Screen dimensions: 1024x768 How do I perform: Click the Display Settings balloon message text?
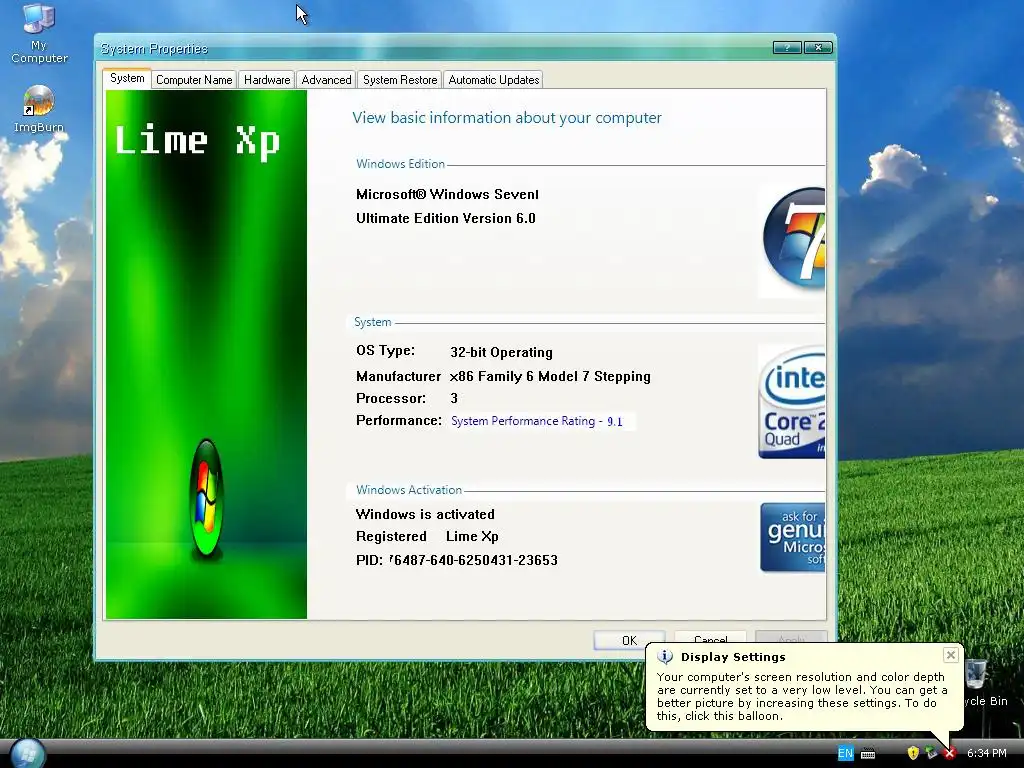[x=802, y=696]
